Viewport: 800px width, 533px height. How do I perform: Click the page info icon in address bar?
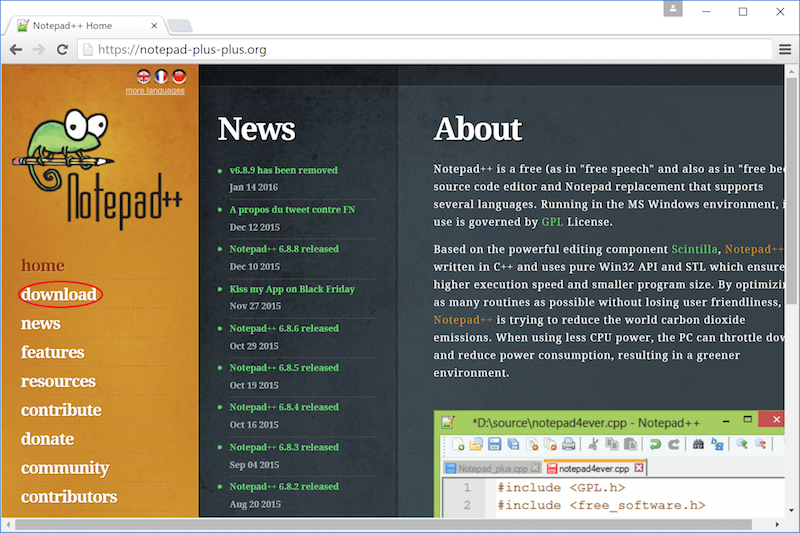[x=88, y=49]
